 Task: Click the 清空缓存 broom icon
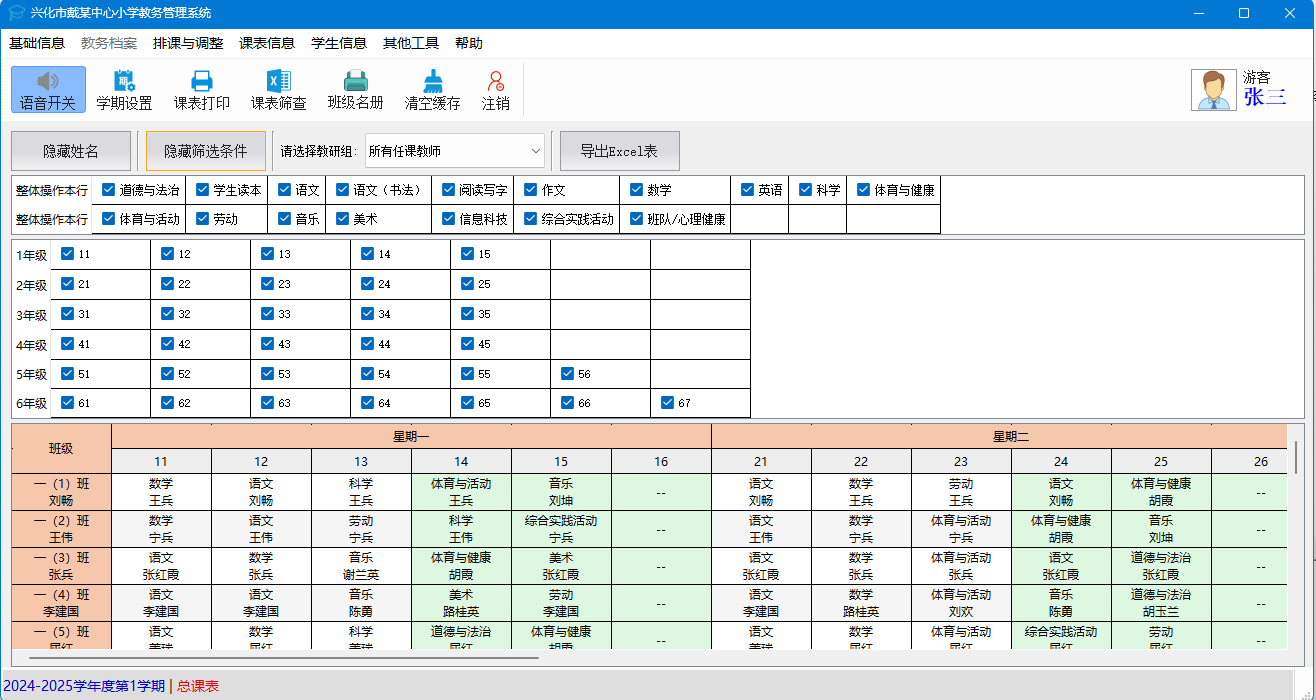pyautogui.click(x=432, y=81)
